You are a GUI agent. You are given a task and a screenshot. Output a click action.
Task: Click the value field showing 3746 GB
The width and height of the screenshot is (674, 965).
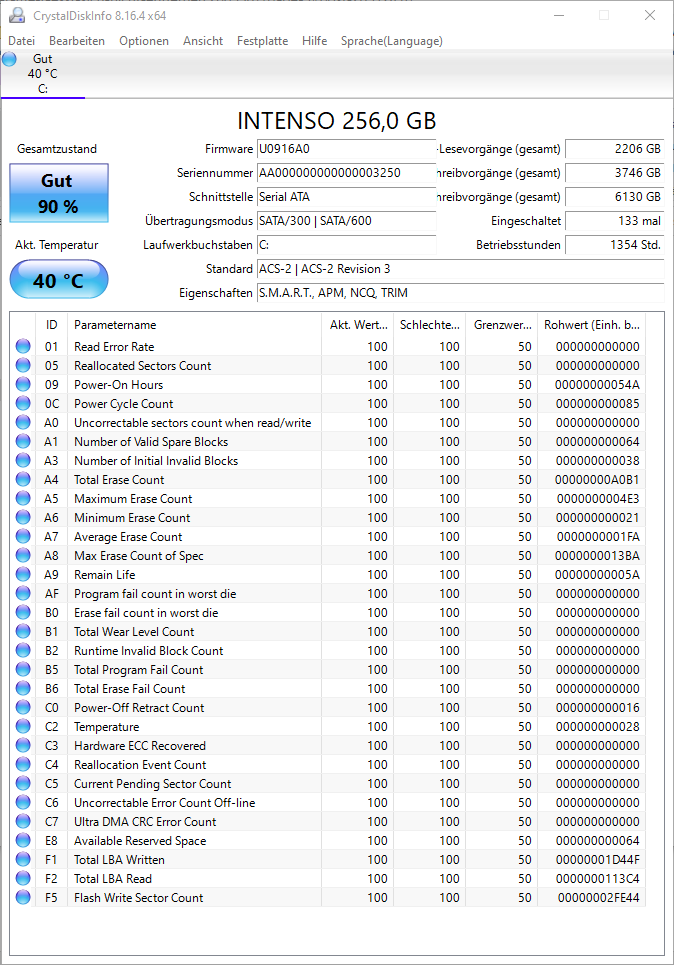615,173
